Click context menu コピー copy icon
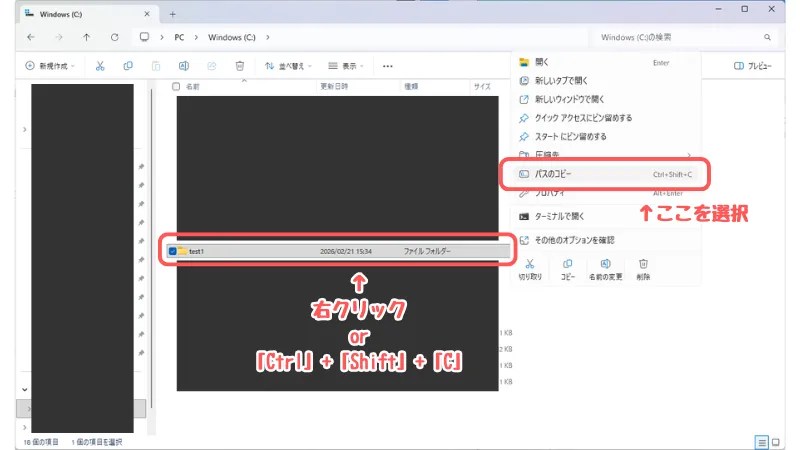The width and height of the screenshot is (800, 450). [x=567, y=264]
